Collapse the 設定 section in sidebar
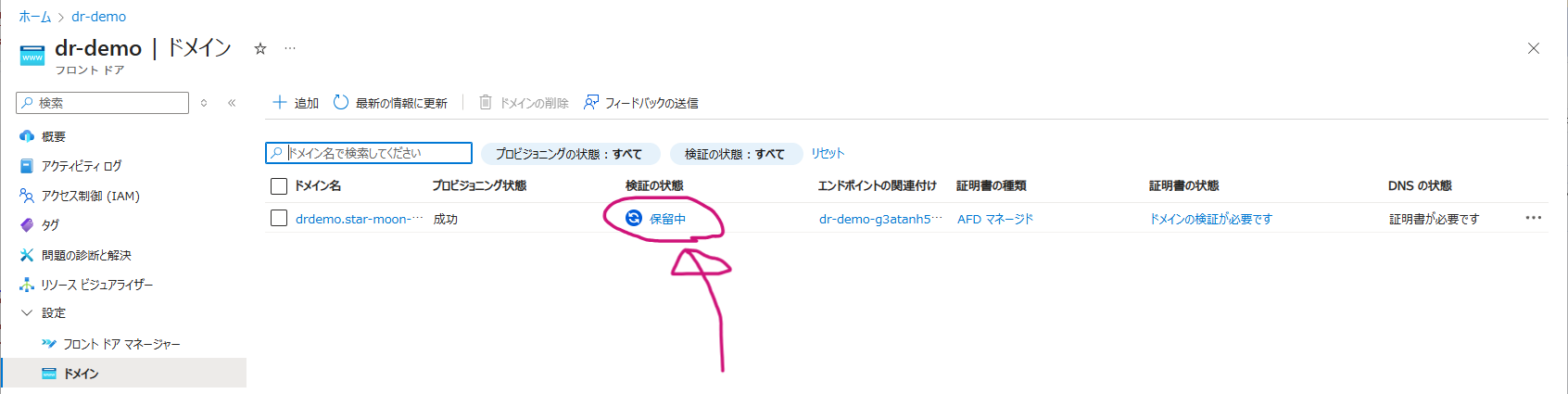 click(x=27, y=313)
